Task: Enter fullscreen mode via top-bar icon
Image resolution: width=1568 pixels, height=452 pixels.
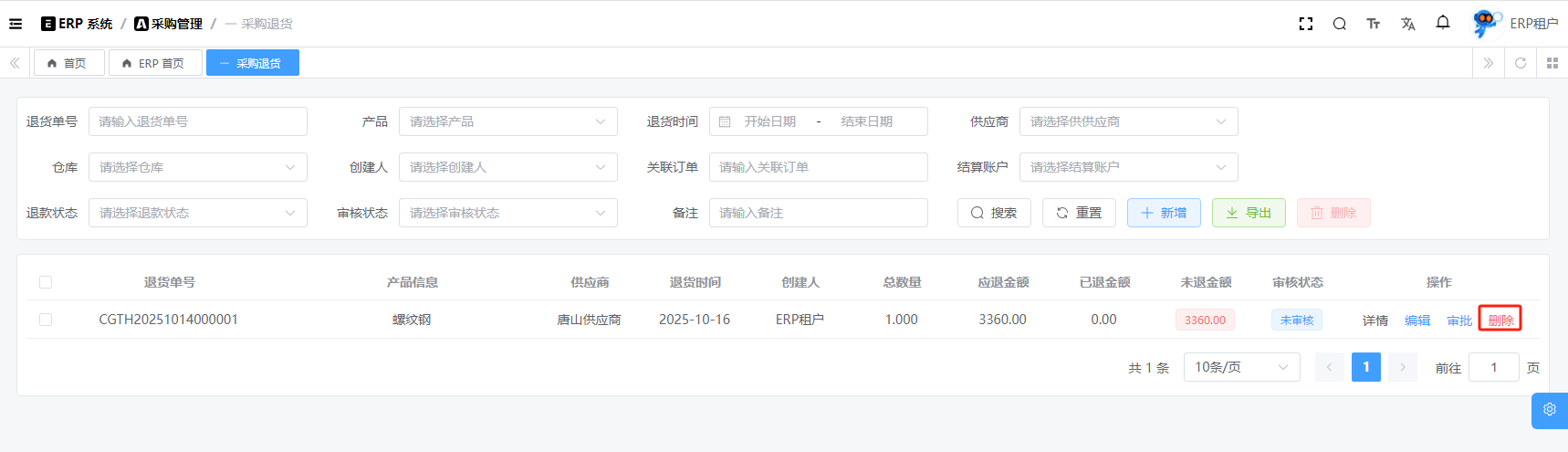Action: [x=1305, y=24]
